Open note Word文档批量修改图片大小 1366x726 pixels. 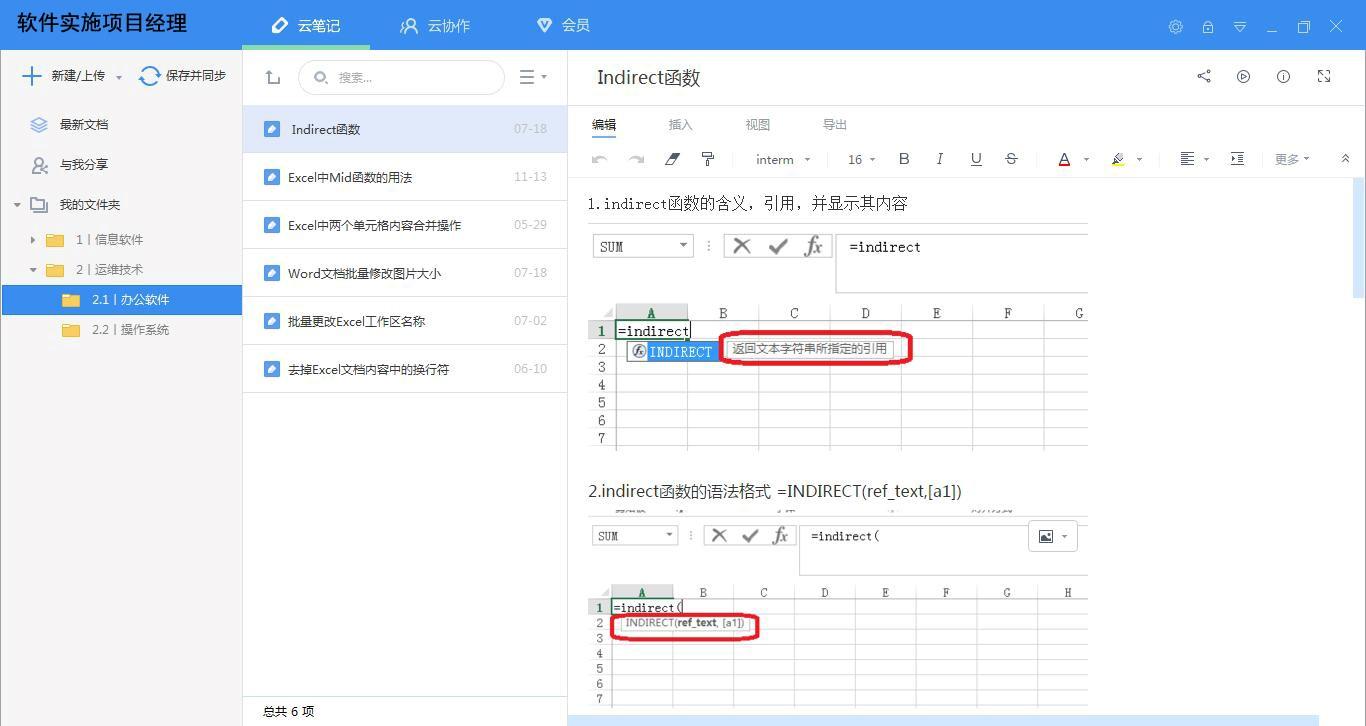[x=404, y=273]
